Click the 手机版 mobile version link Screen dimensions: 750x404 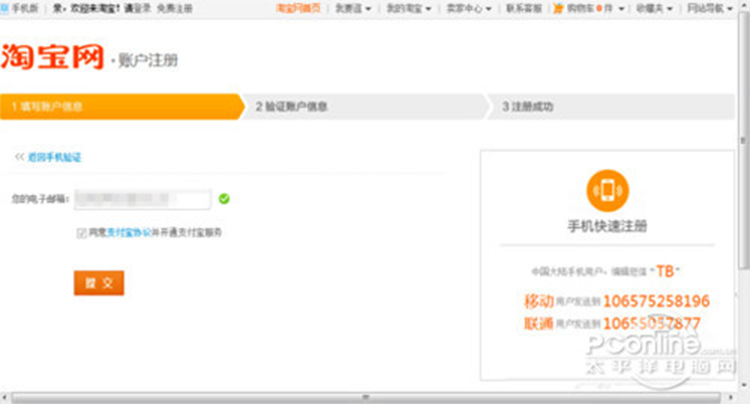(24, 9)
